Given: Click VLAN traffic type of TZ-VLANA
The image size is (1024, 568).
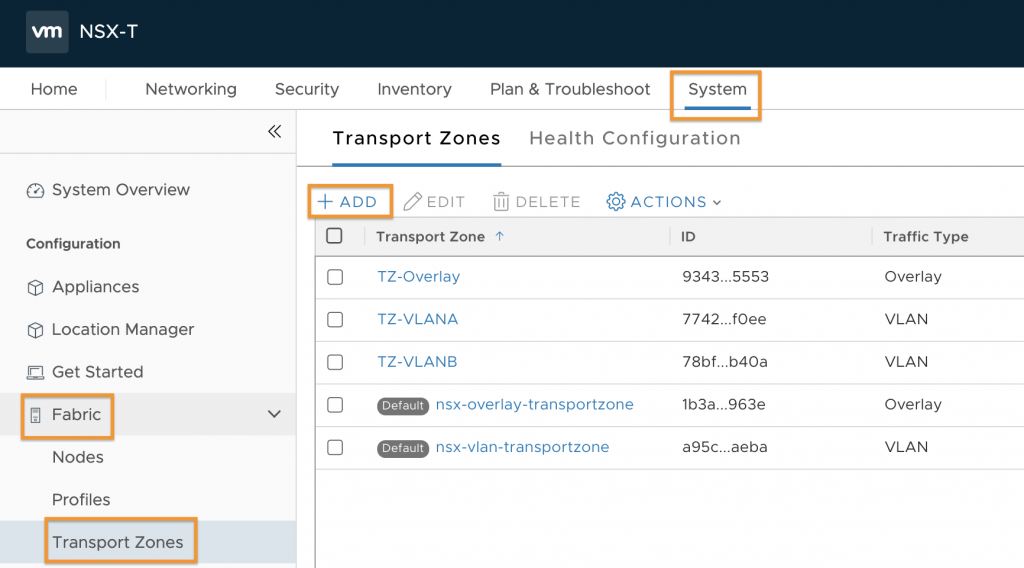Looking at the screenshot, I should pos(906,319).
